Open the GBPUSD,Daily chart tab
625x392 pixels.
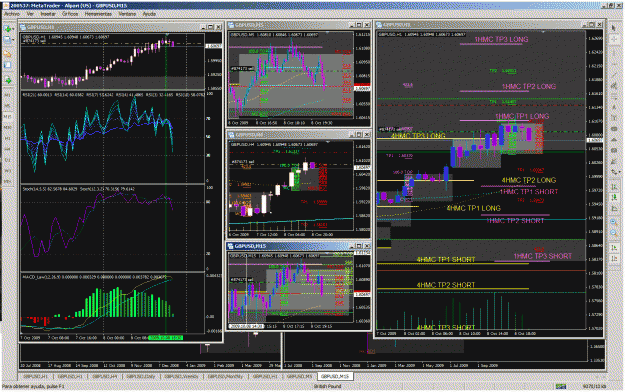click(x=141, y=376)
